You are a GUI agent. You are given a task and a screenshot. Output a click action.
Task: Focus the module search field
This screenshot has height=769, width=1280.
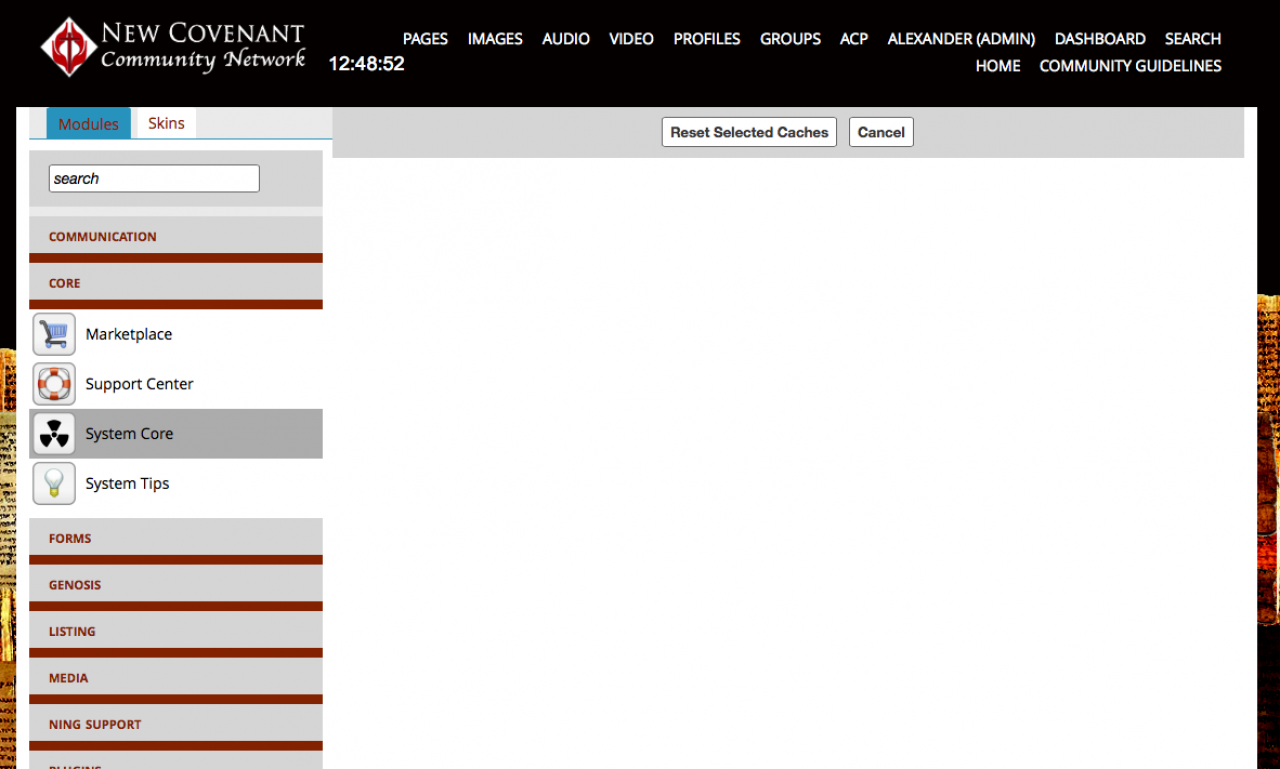click(154, 178)
